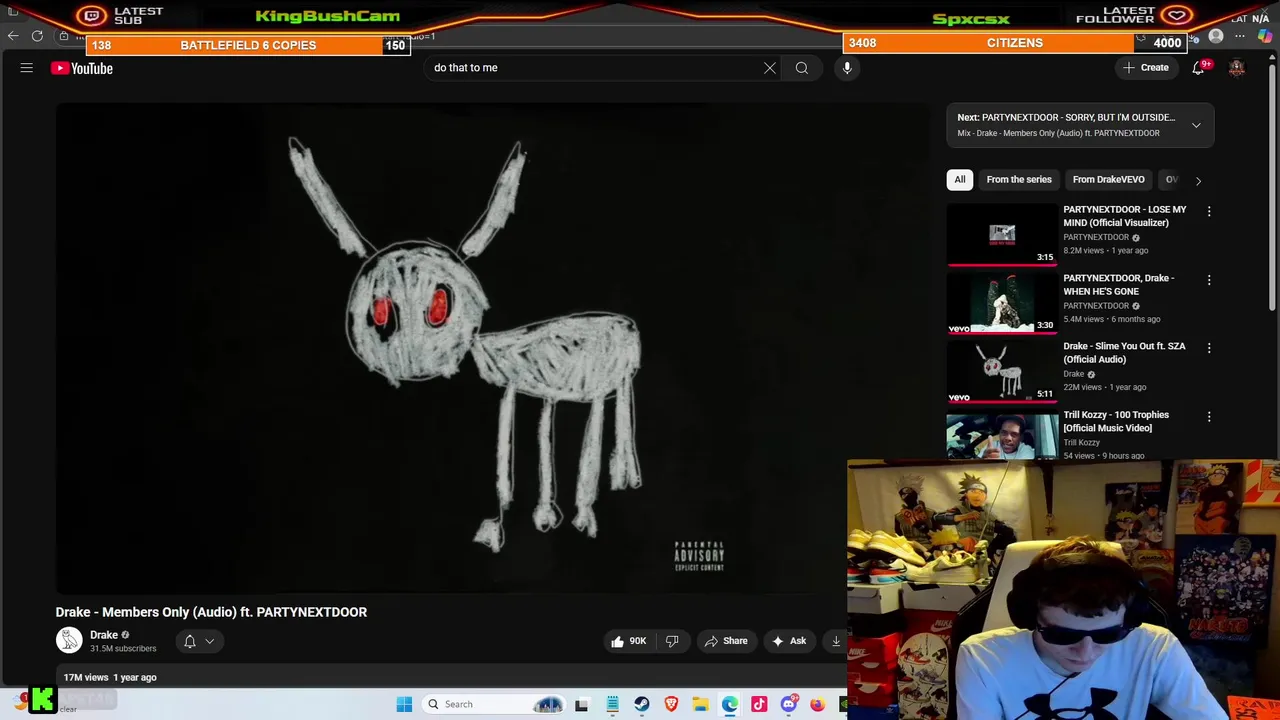The image size is (1280, 720).
Task: Go to the YouTube home logo
Action: 82,68
